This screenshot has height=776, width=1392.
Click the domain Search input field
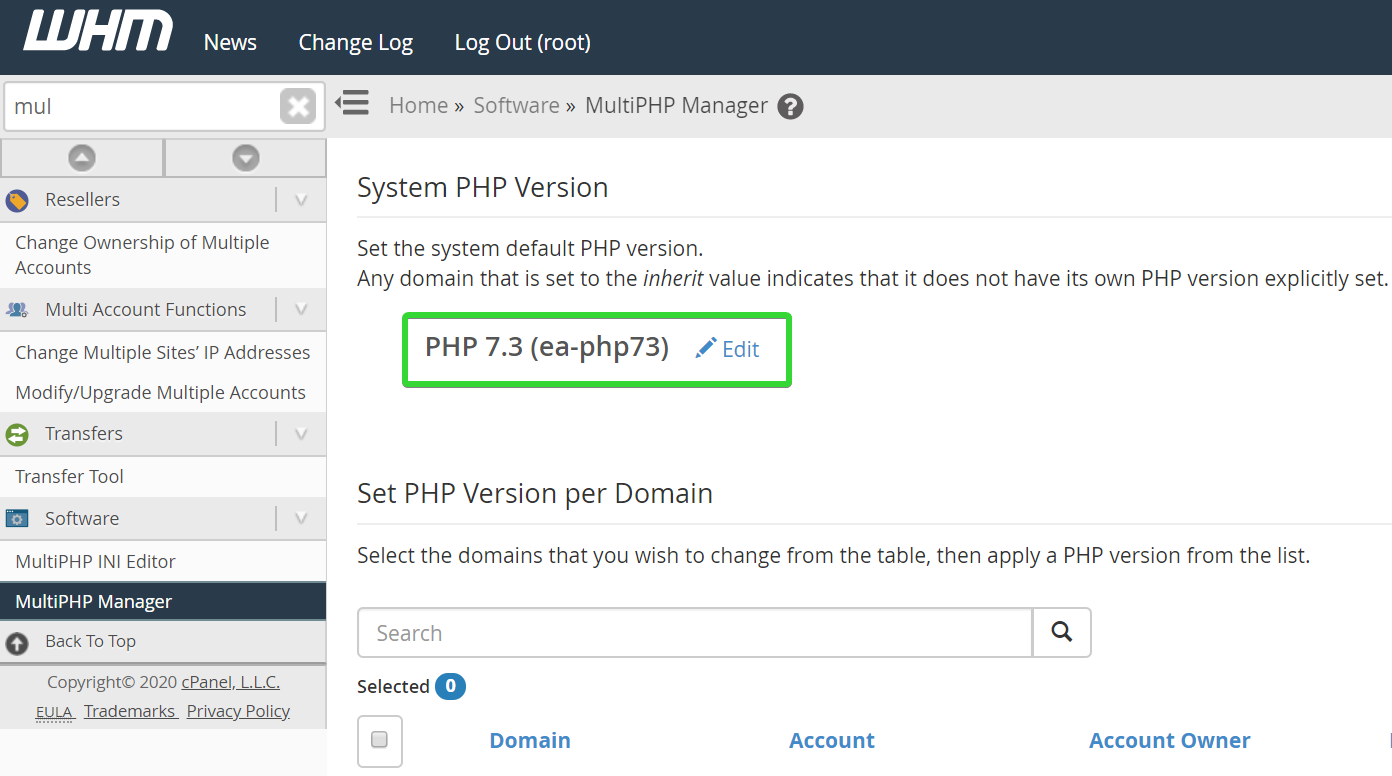click(694, 632)
